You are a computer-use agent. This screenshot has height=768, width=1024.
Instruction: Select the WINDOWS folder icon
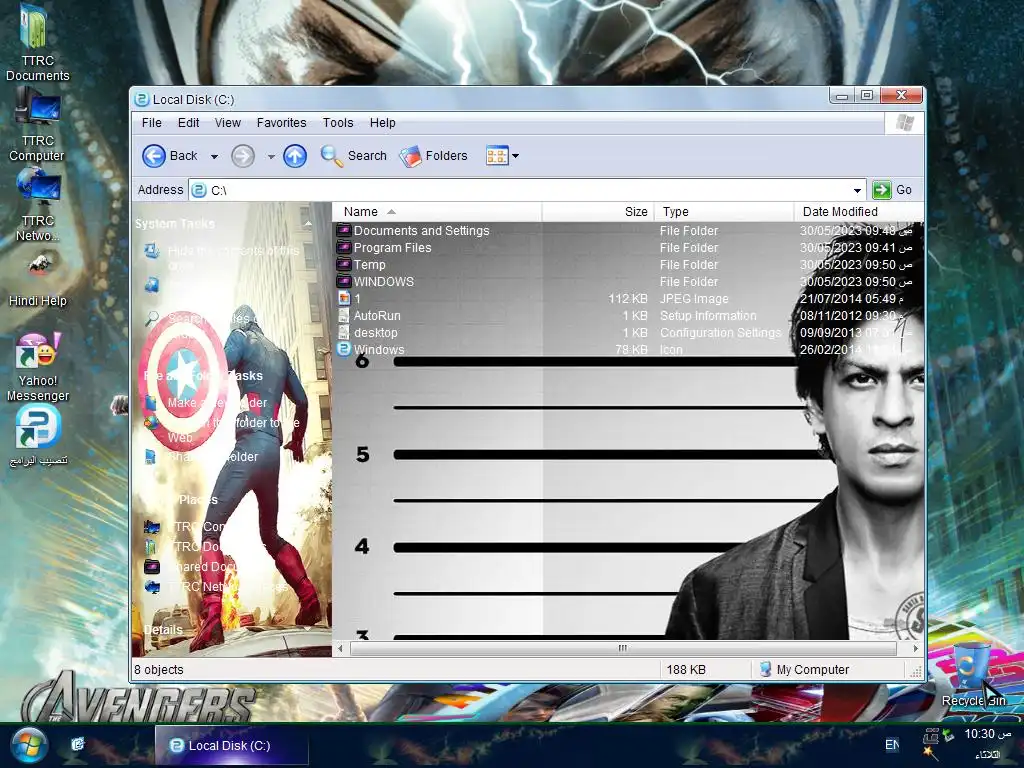point(344,281)
